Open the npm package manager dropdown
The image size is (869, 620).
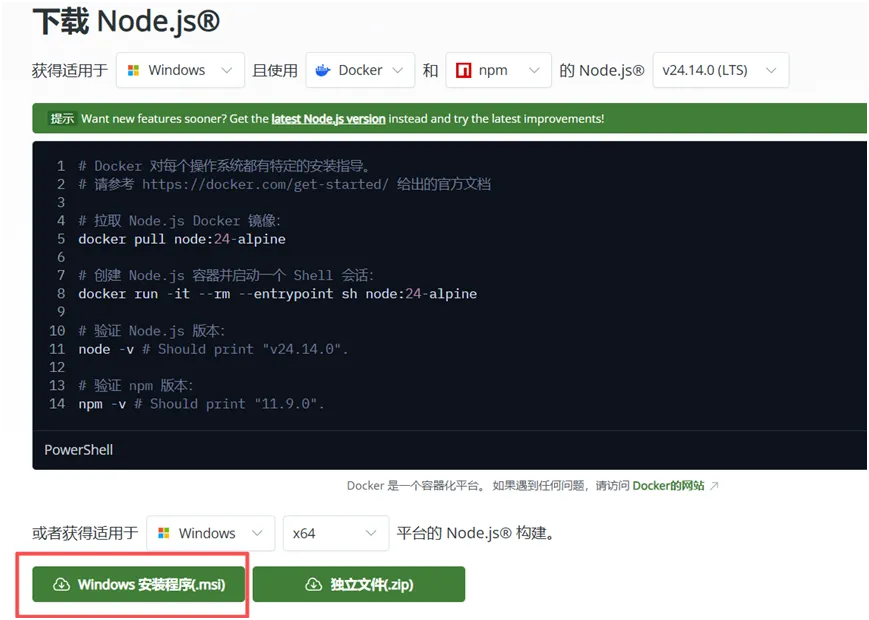(498, 70)
